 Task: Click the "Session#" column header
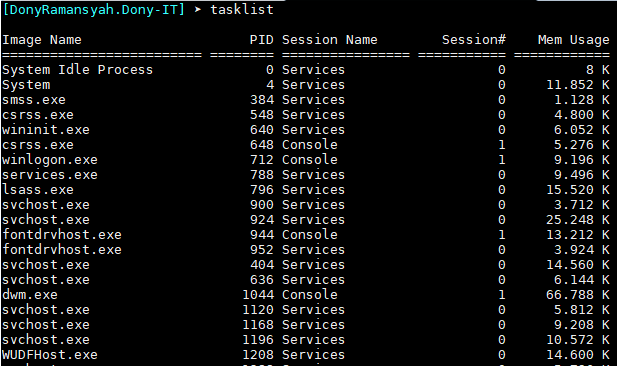473,40
